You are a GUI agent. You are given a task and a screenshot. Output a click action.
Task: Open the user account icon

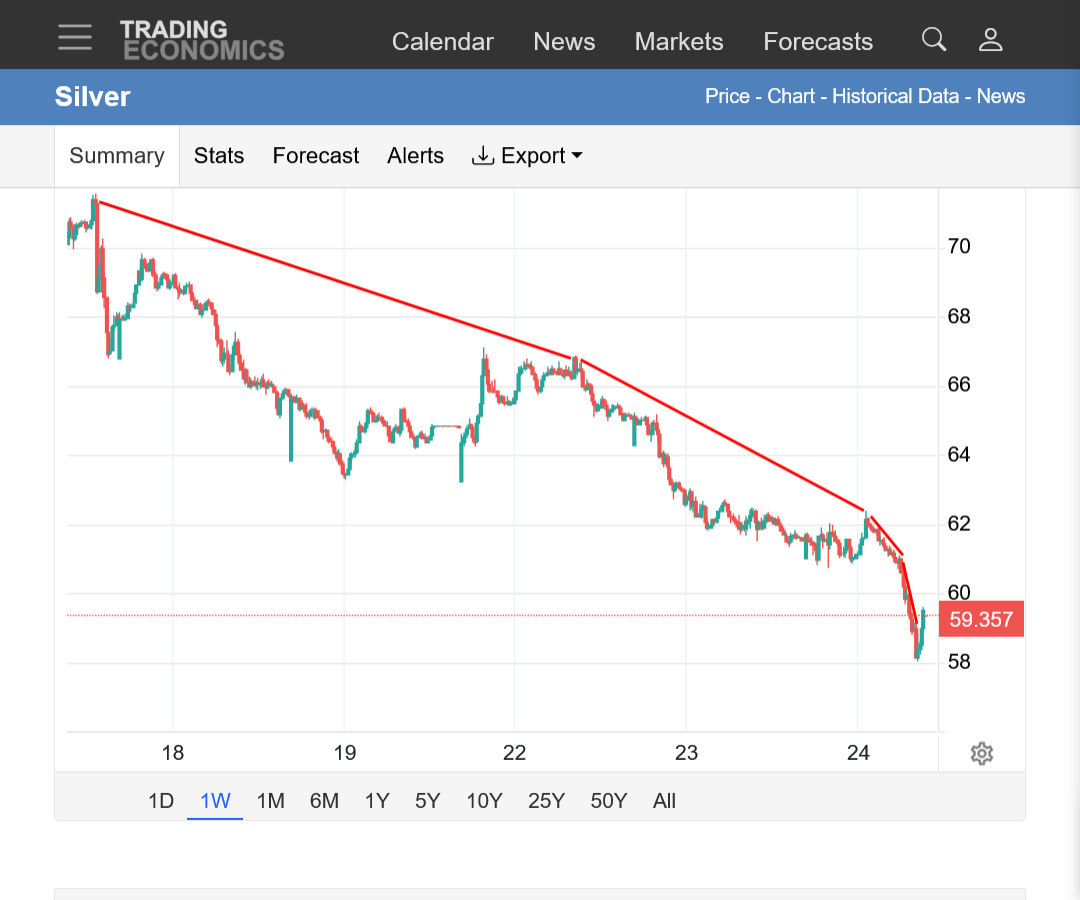click(x=990, y=39)
